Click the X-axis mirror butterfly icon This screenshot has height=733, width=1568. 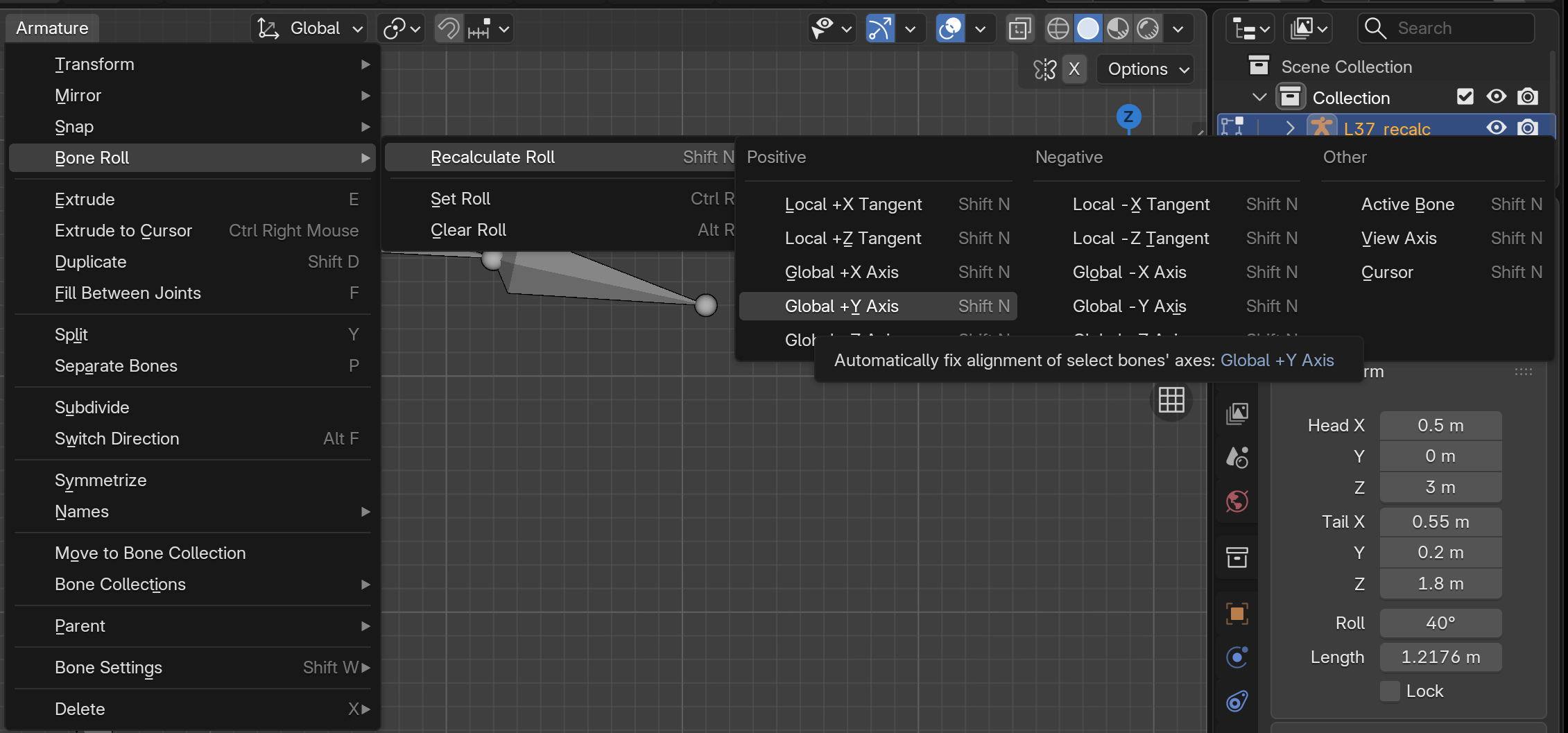pos(1044,69)
